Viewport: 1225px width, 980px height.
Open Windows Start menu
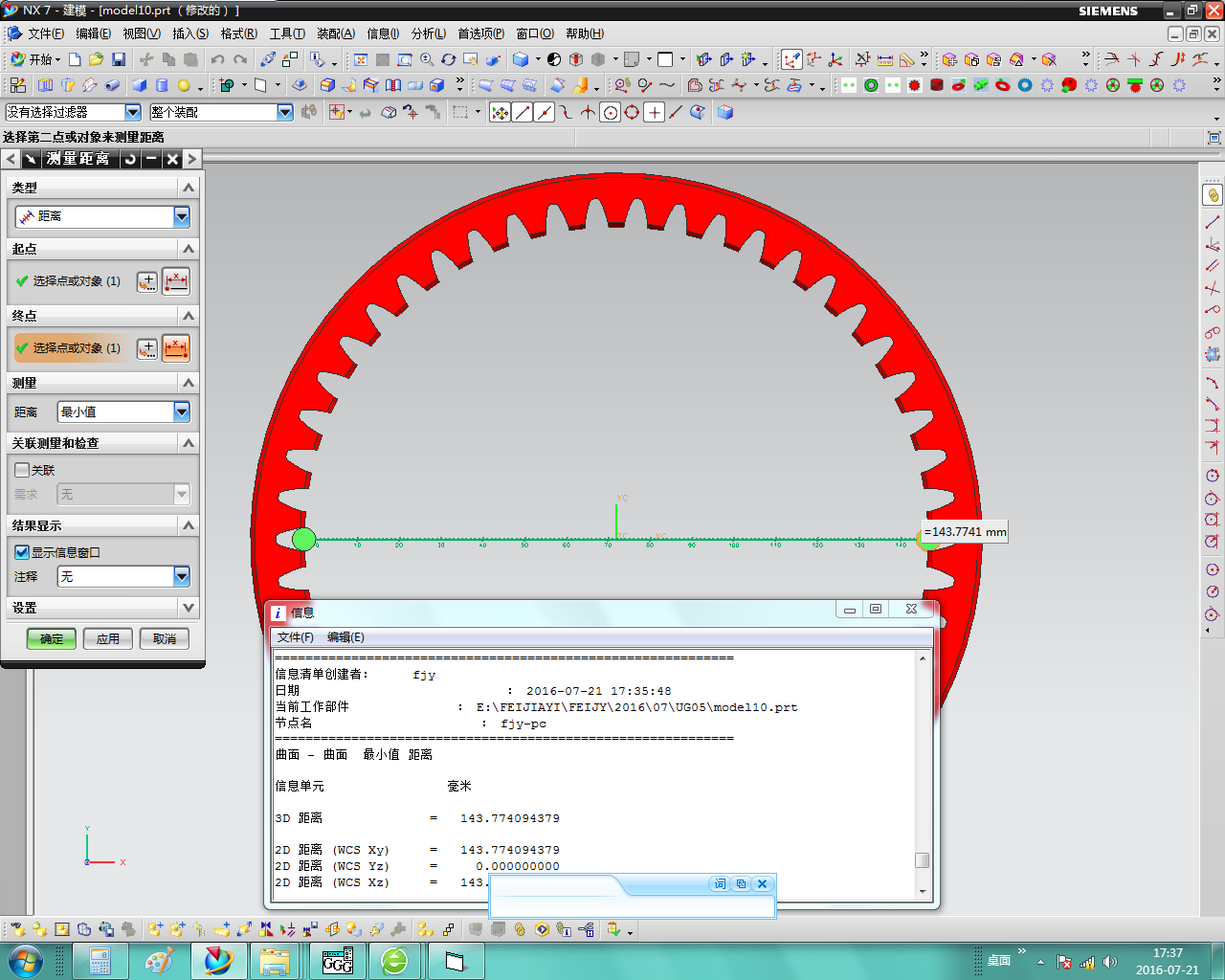25,960
